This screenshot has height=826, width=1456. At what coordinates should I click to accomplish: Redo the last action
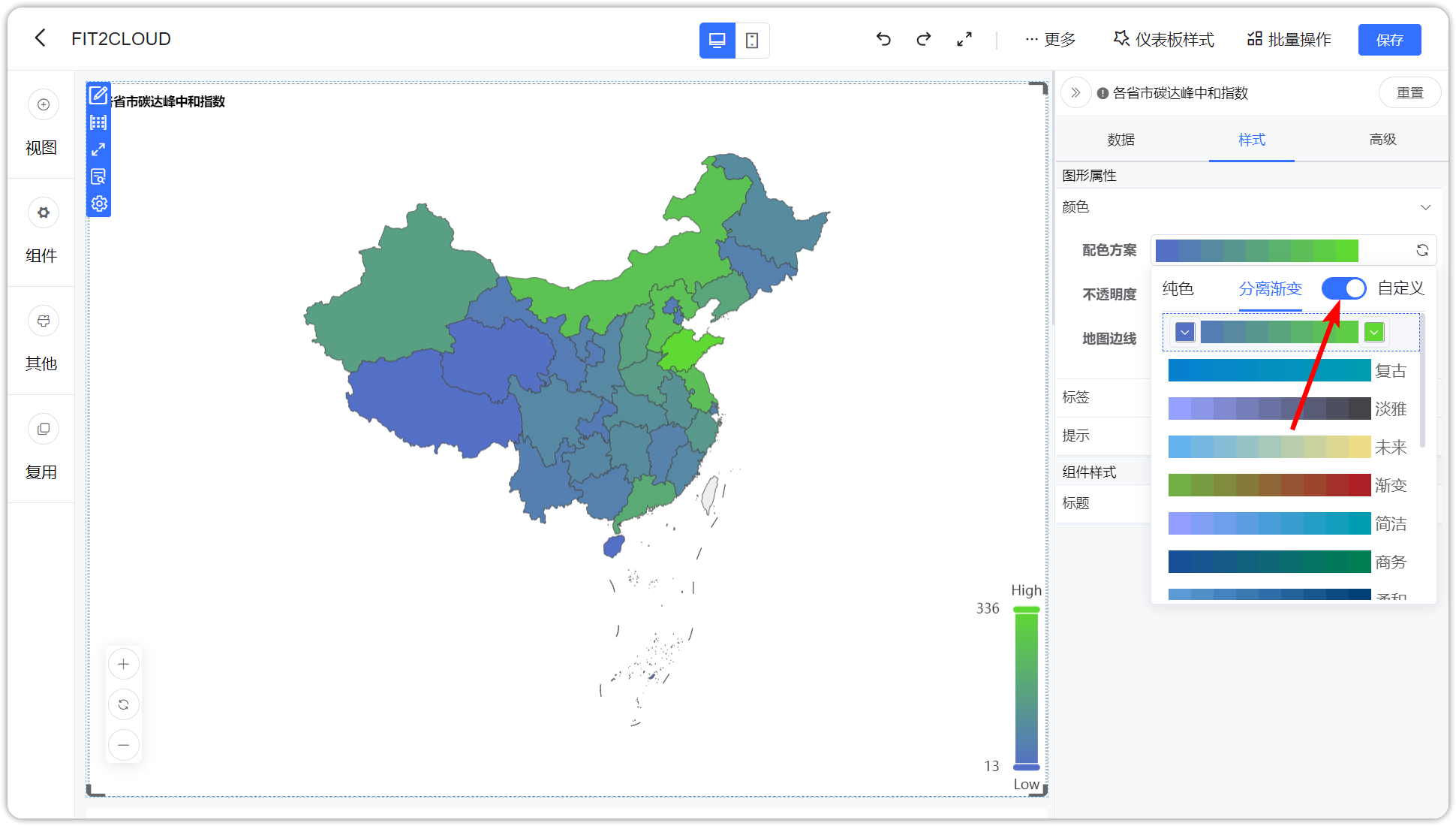click(x=924, y=39)
